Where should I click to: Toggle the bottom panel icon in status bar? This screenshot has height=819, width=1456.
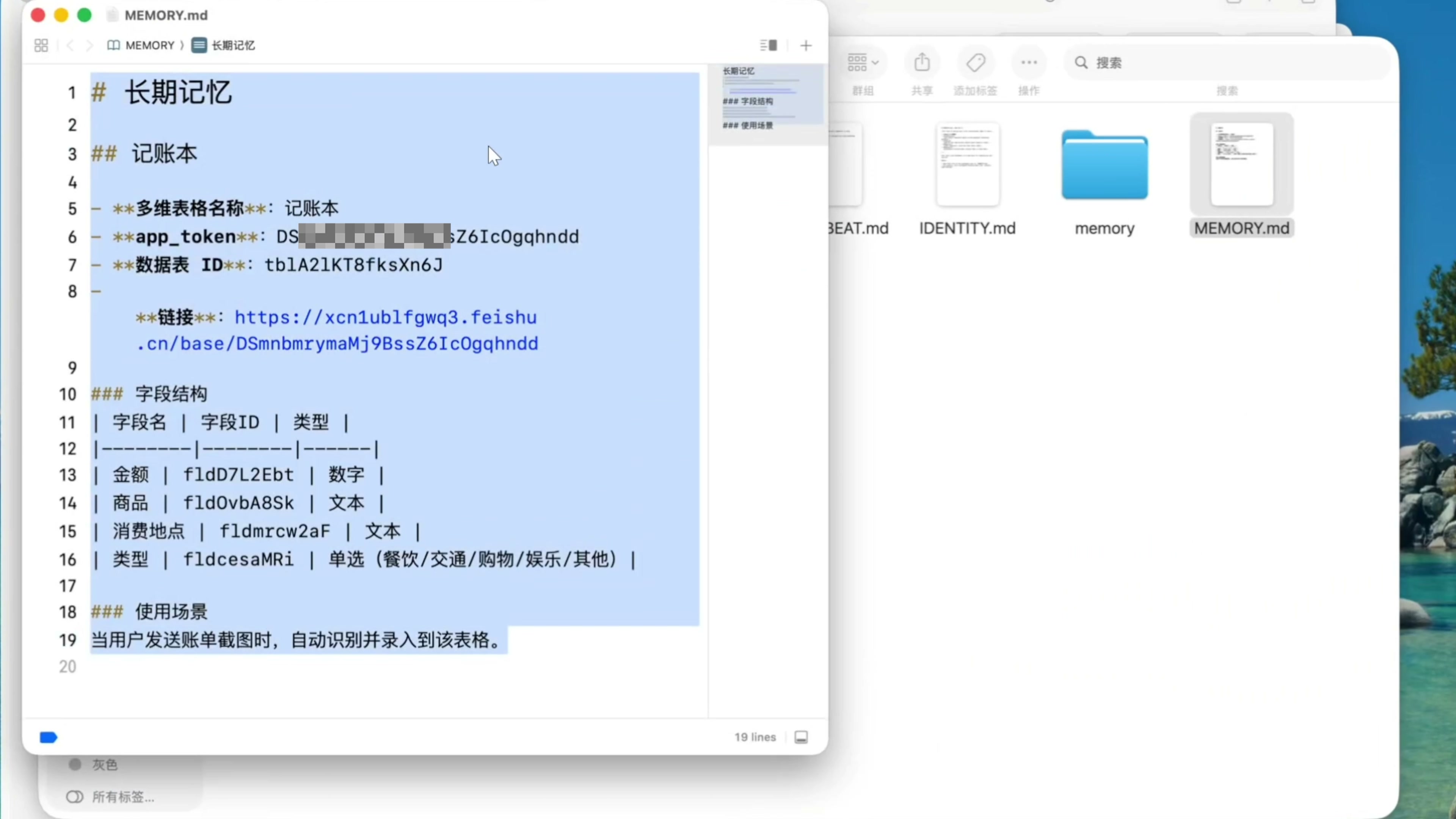(800, 737)
